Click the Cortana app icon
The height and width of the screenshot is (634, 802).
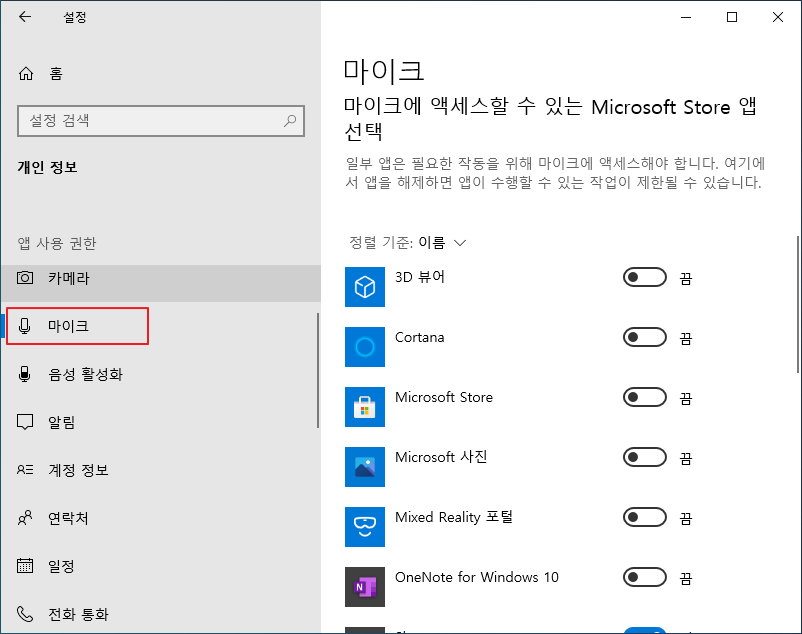coord(365,347)
